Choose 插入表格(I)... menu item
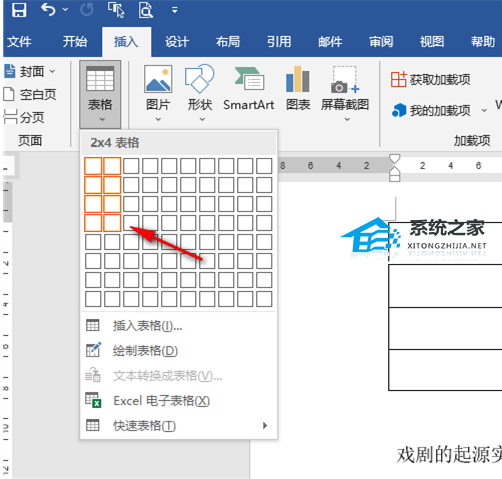Screen dimensions: 502x479 [x=178, y=326]
